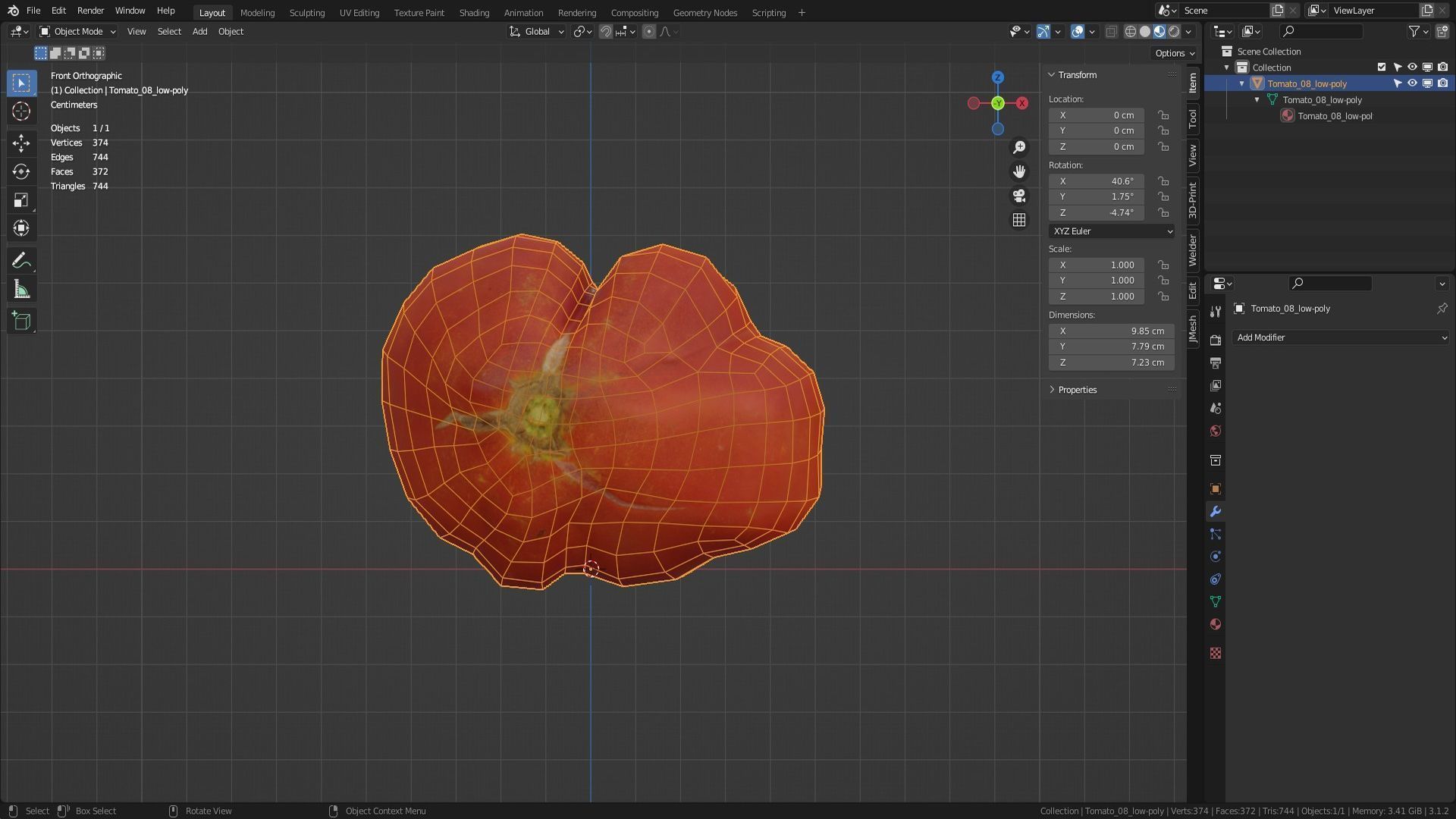This screenshot has width=1456, height=819.
Task: Open the Material properties tab
Action: (x=1216, y=624)
